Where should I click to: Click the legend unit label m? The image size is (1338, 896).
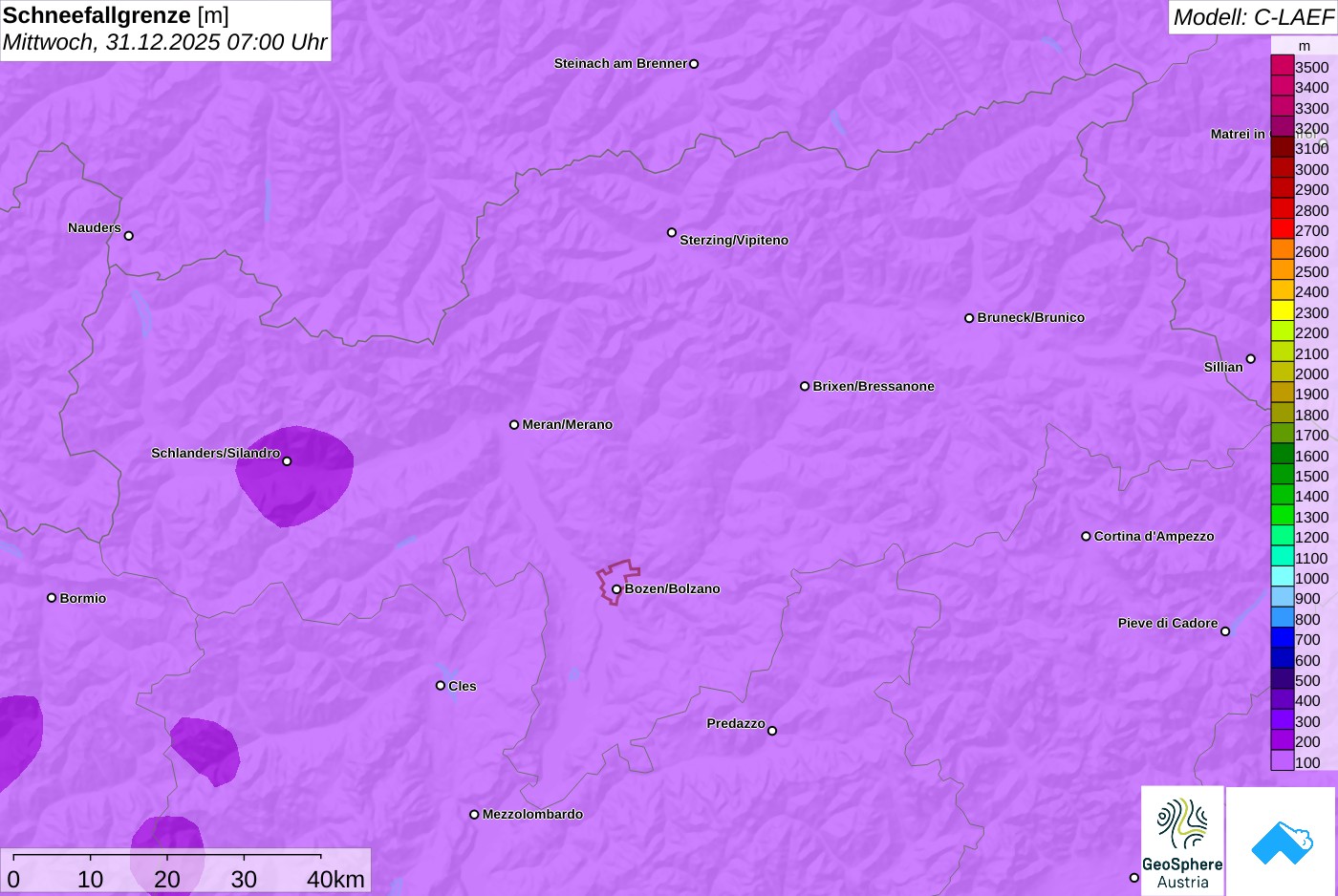pyautogui.click(x=1305, y=46)
